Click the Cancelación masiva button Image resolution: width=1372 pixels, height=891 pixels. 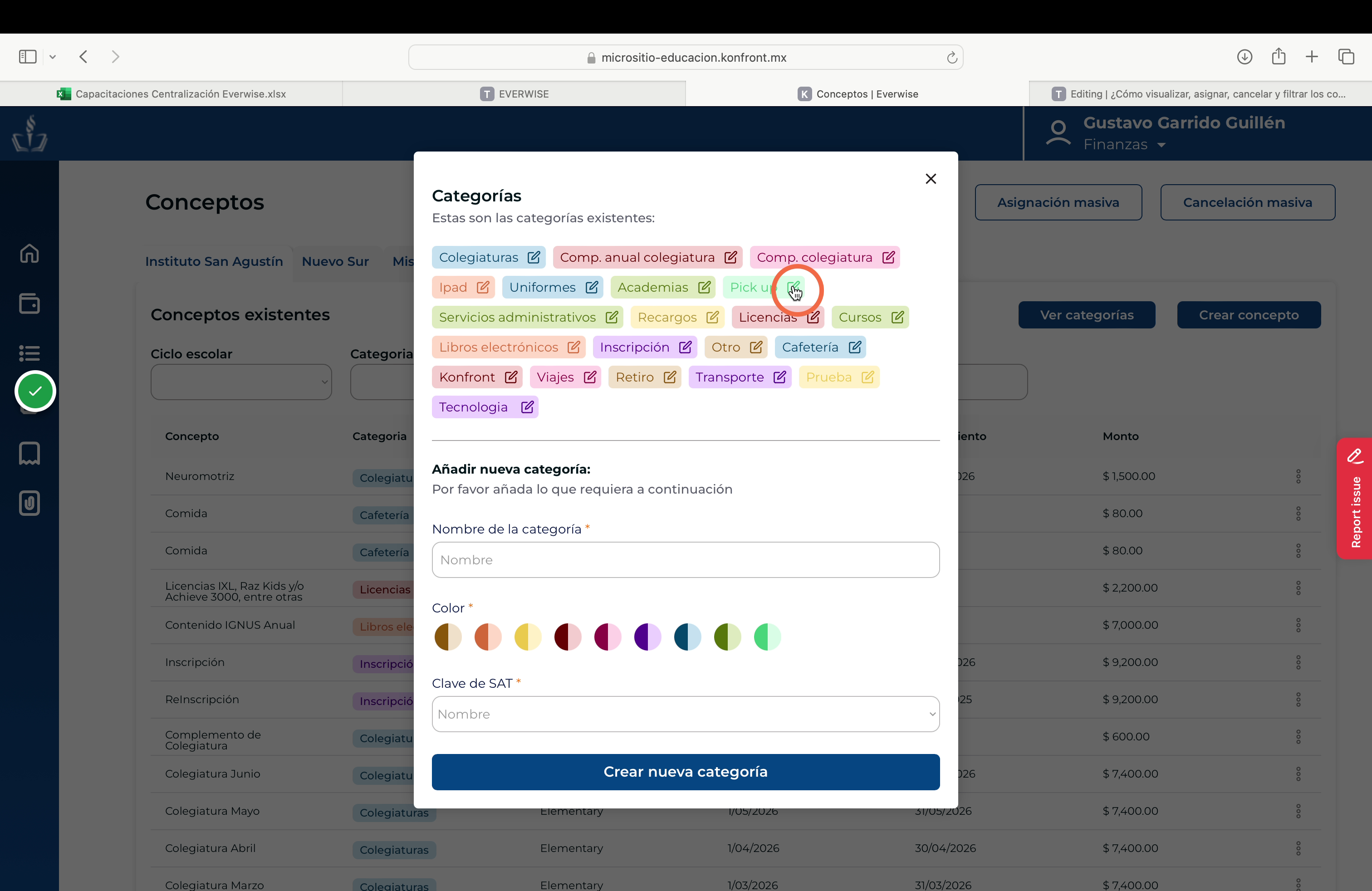1248,202
